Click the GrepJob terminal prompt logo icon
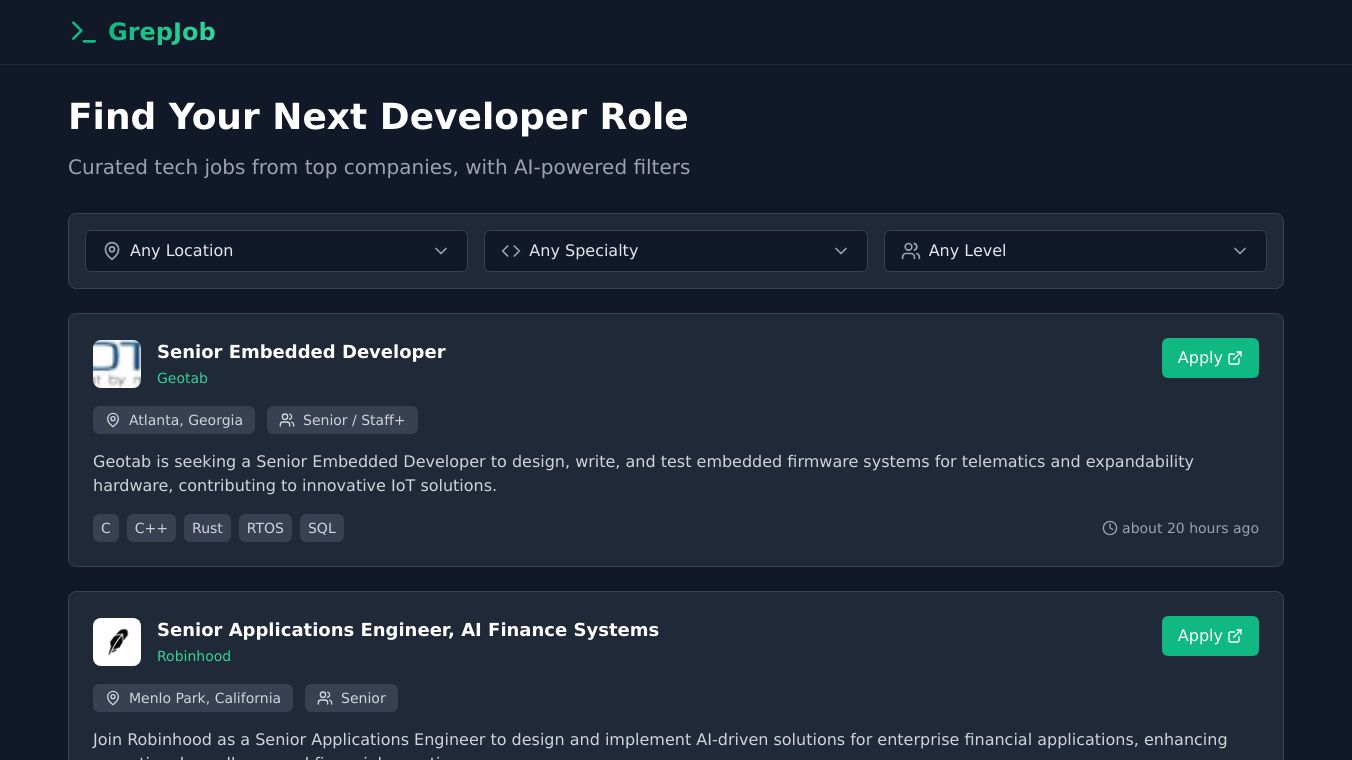This screenshot has height=760, width=1352. [83, 32]
